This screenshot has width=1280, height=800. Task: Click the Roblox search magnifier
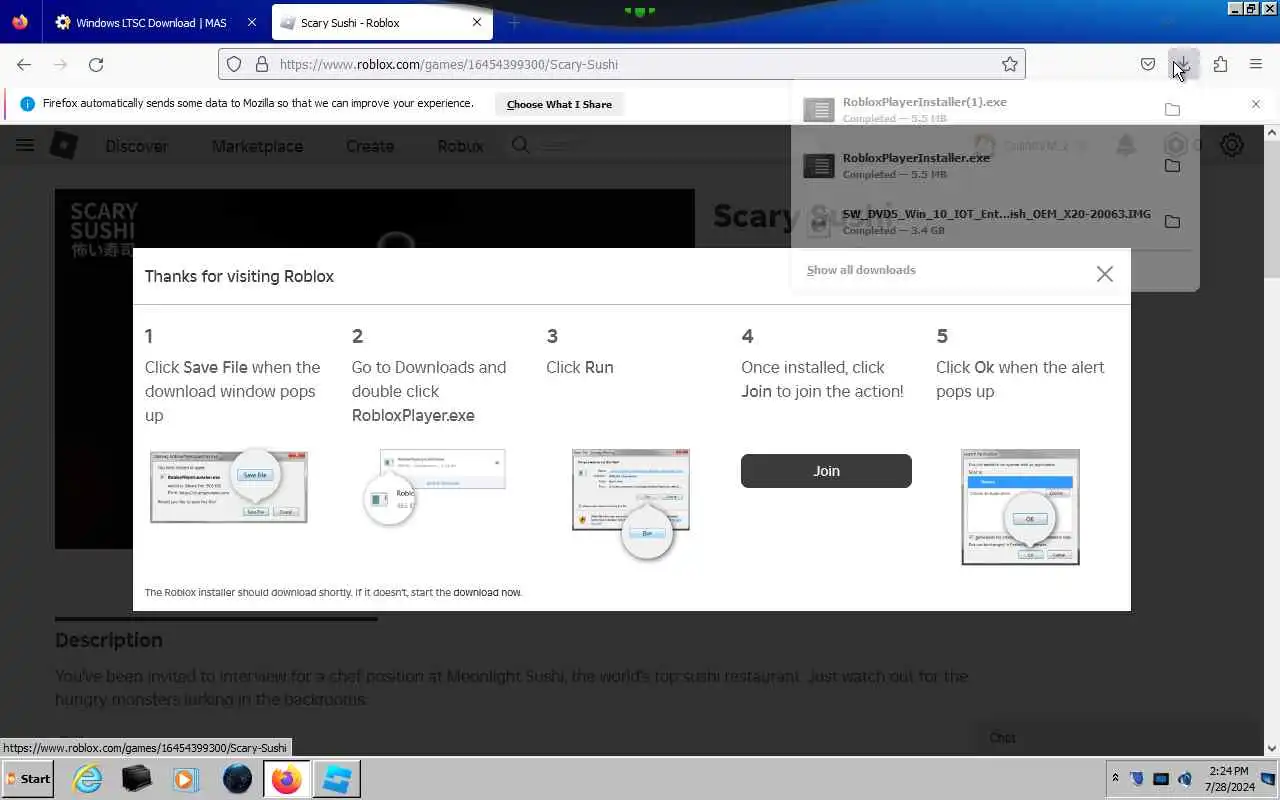point(521,145)
